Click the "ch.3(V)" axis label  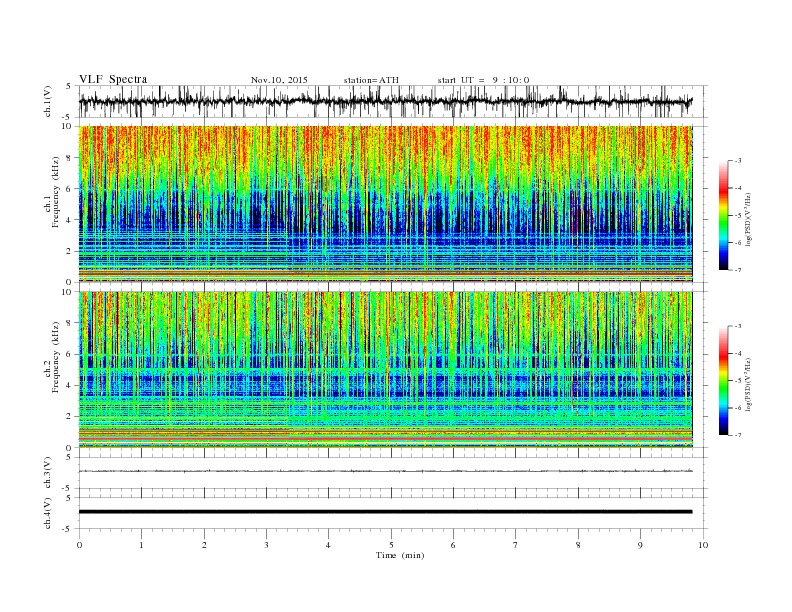[48, 473]
